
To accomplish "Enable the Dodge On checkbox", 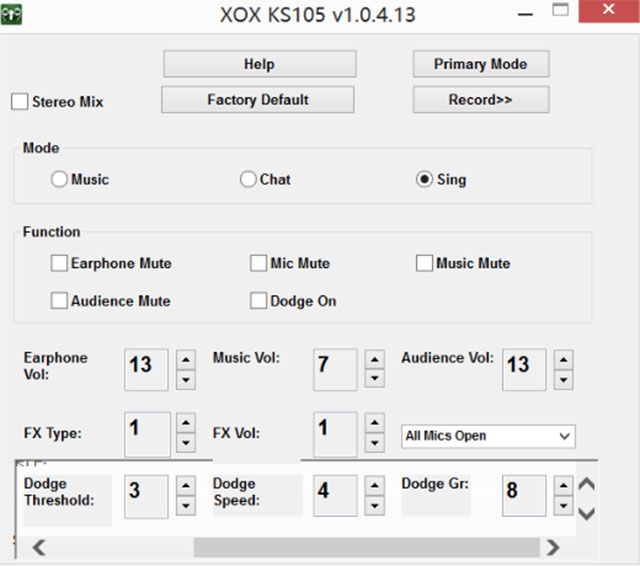I will 258,301.
